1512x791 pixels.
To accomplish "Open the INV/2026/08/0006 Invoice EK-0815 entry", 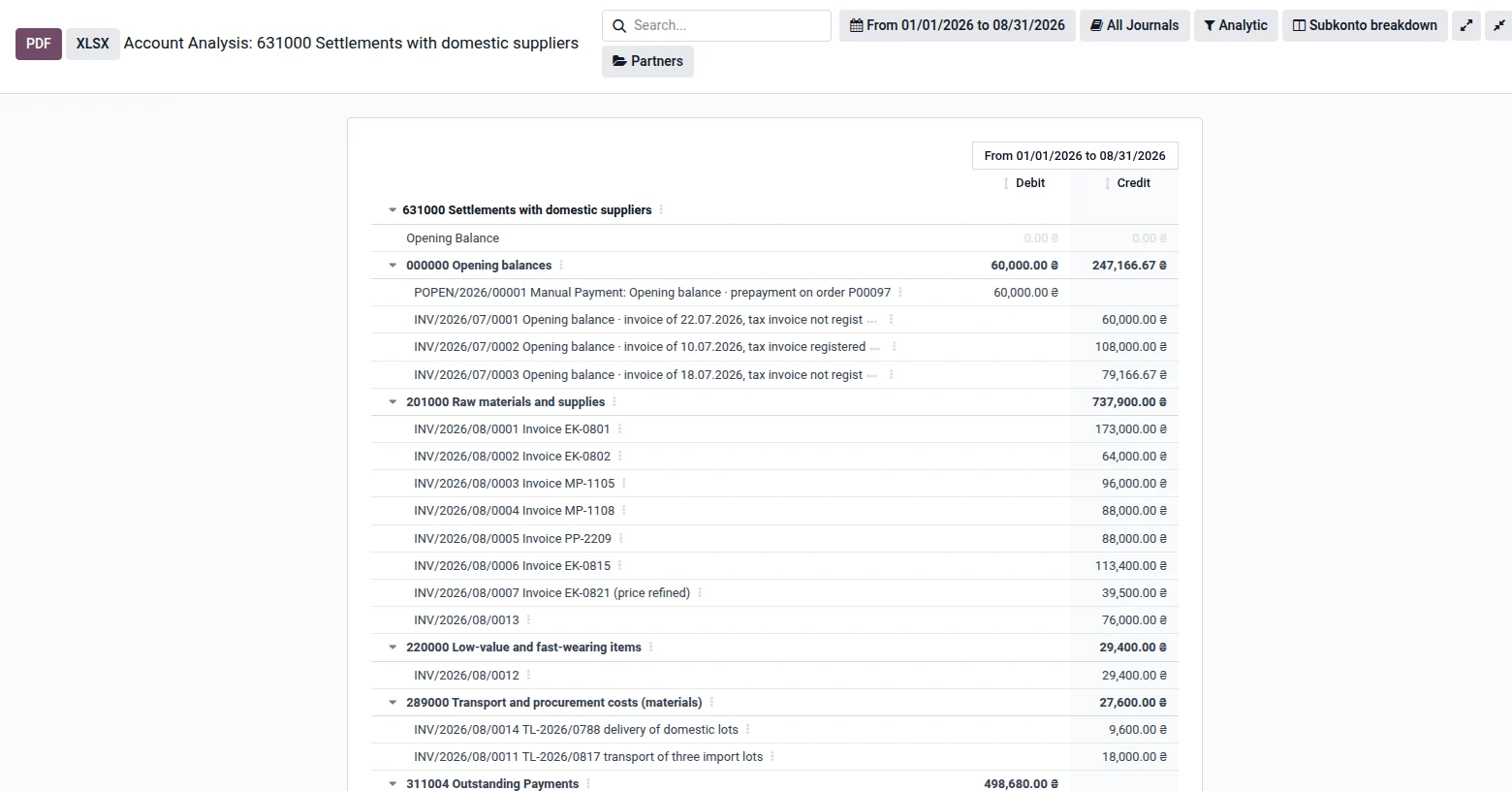I will (512, 566).
